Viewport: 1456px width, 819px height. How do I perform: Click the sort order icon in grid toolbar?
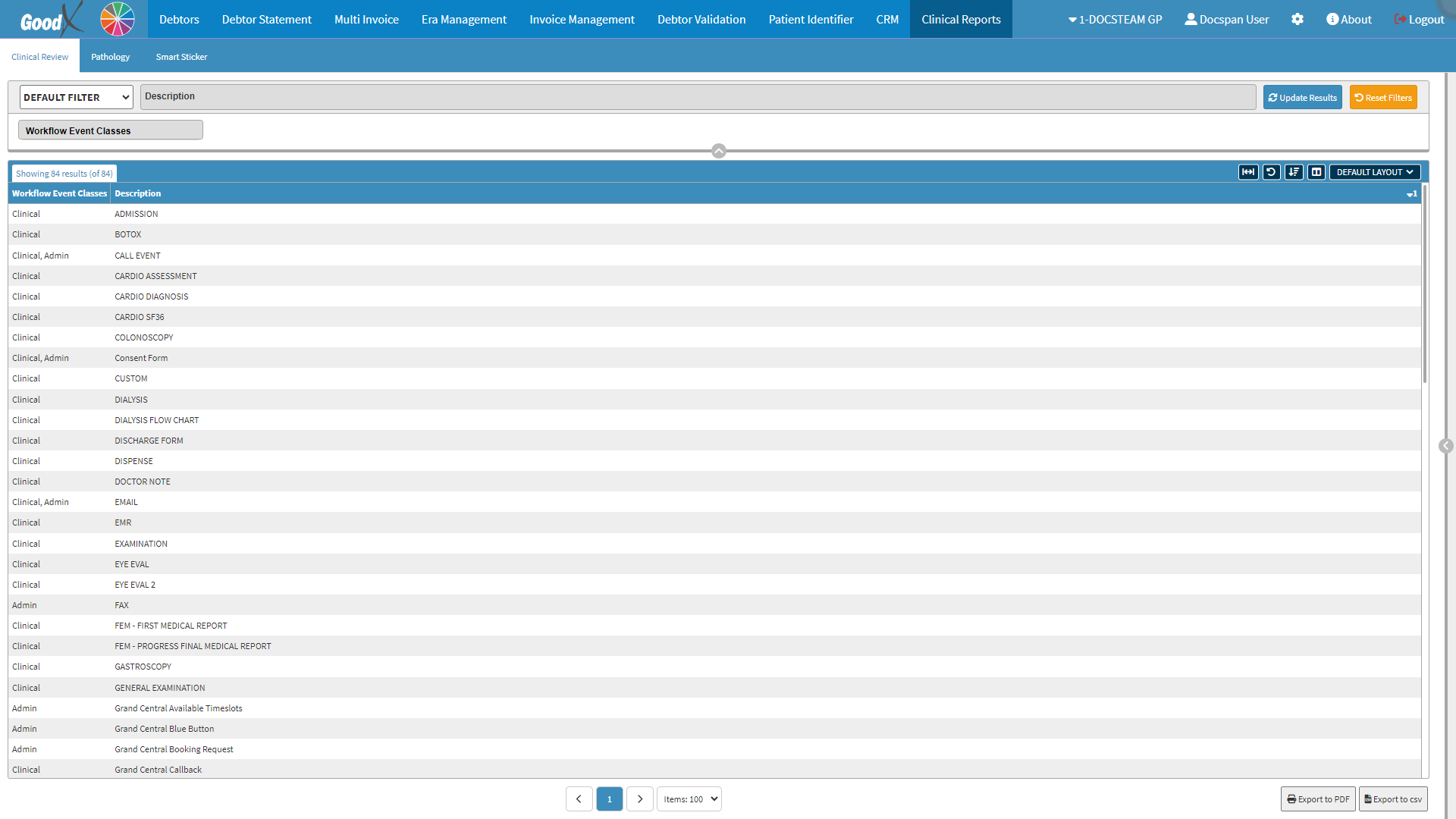(1294, 172)
